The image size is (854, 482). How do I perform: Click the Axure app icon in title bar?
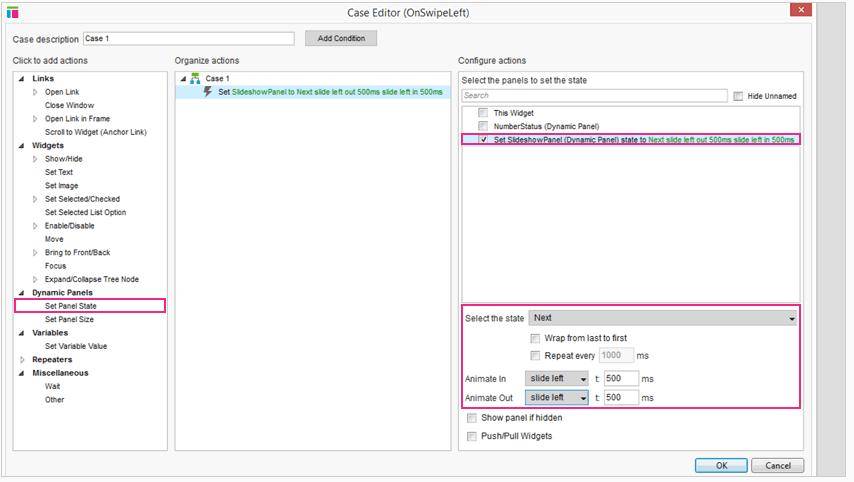click(x=13, y=12)
